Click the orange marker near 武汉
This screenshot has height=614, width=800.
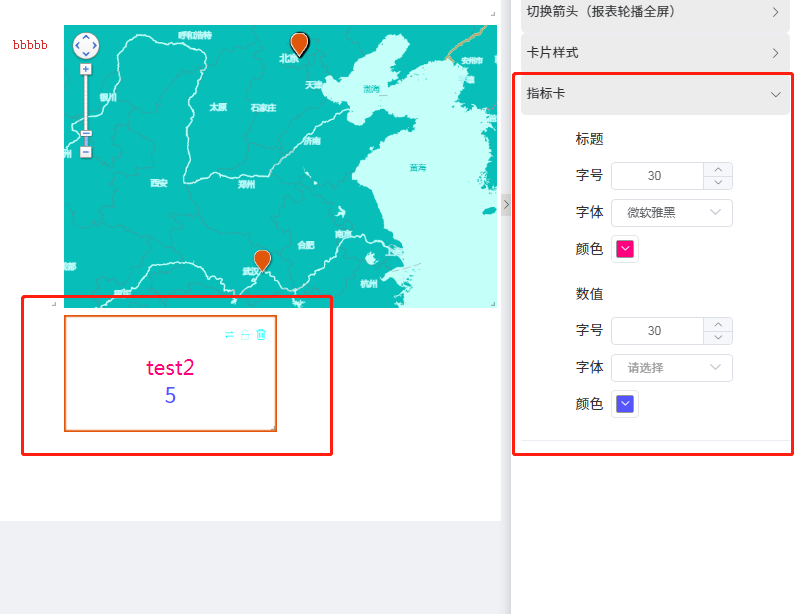pos(262,260)
